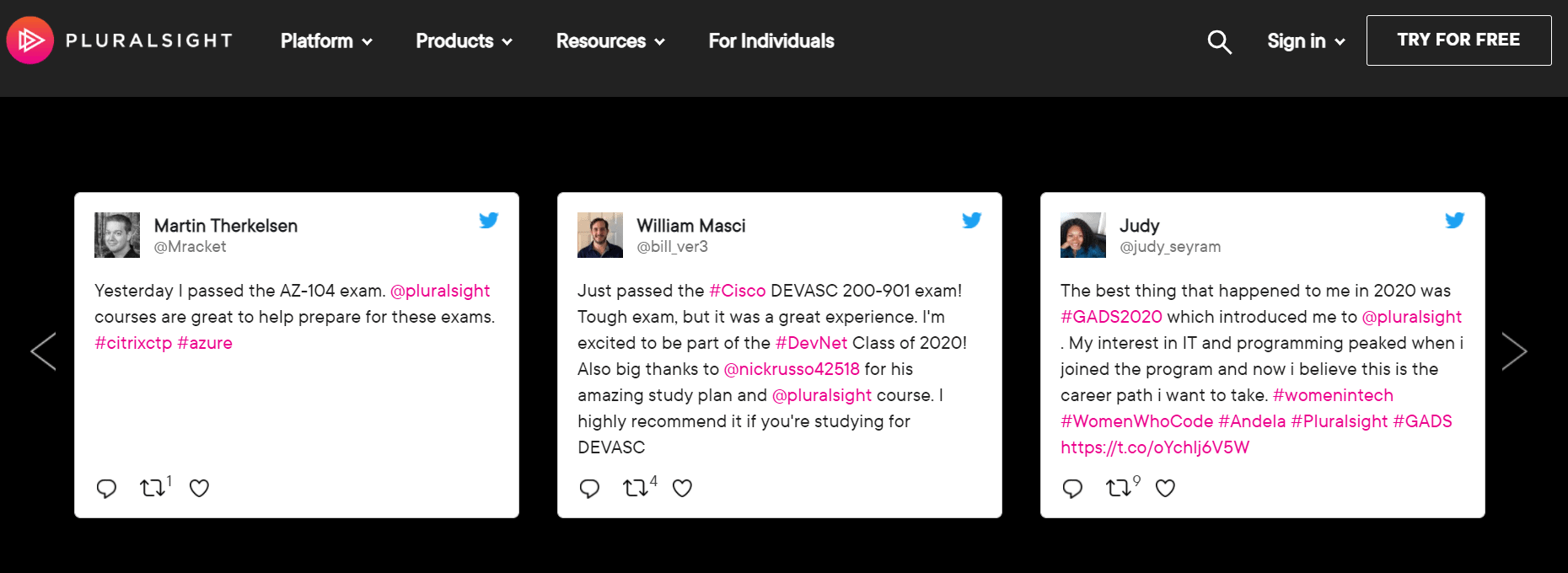Expand the Products dropdown menu
Screen dimensions: 1568x573
point(464,41)
